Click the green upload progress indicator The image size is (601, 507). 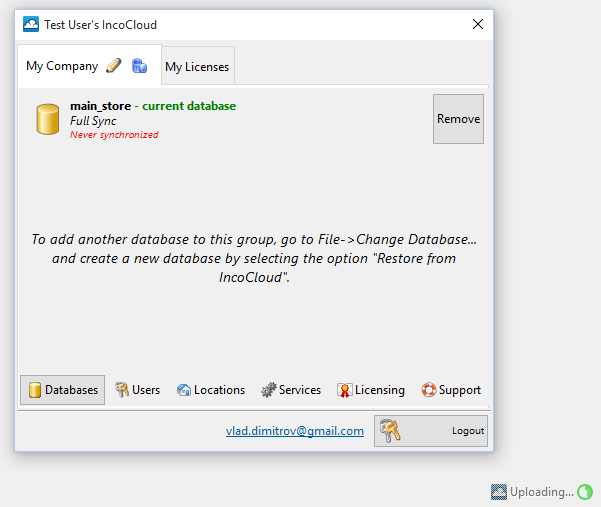585,492
